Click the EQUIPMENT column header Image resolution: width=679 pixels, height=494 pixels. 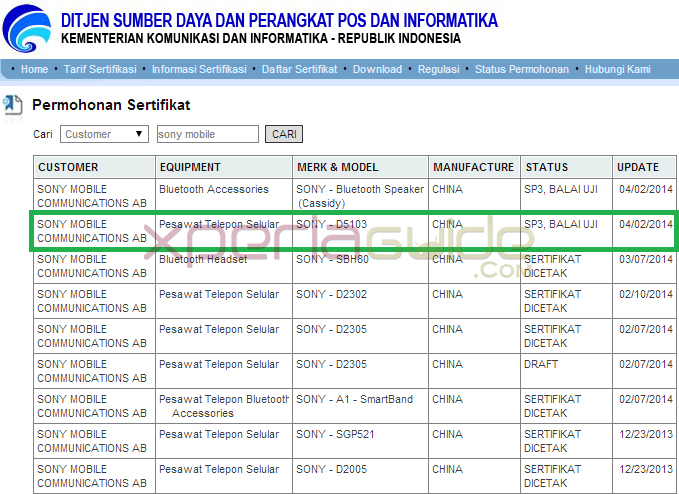[224, 167]
